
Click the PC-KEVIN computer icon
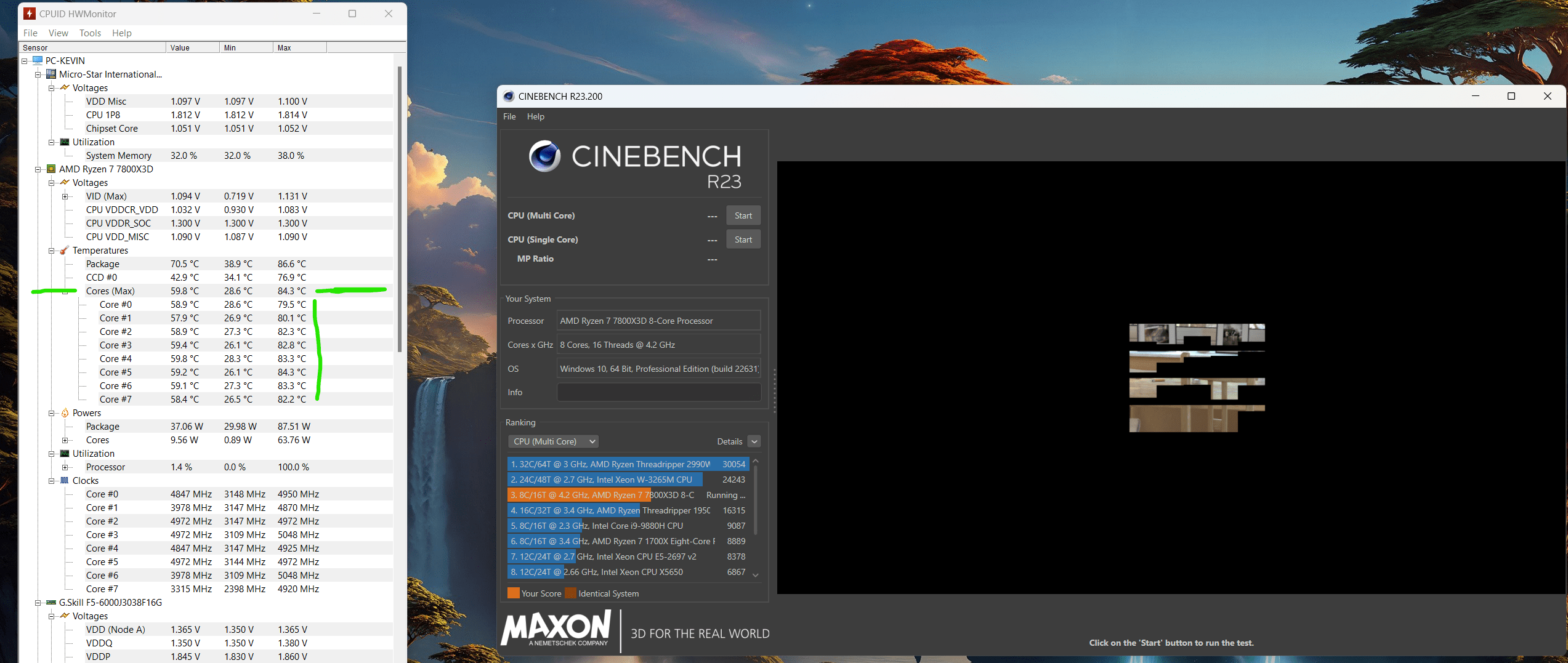(38, 60)
